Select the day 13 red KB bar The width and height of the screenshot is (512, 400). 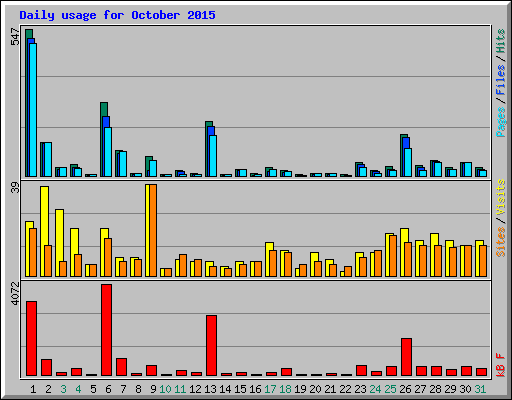coord(212,346)
